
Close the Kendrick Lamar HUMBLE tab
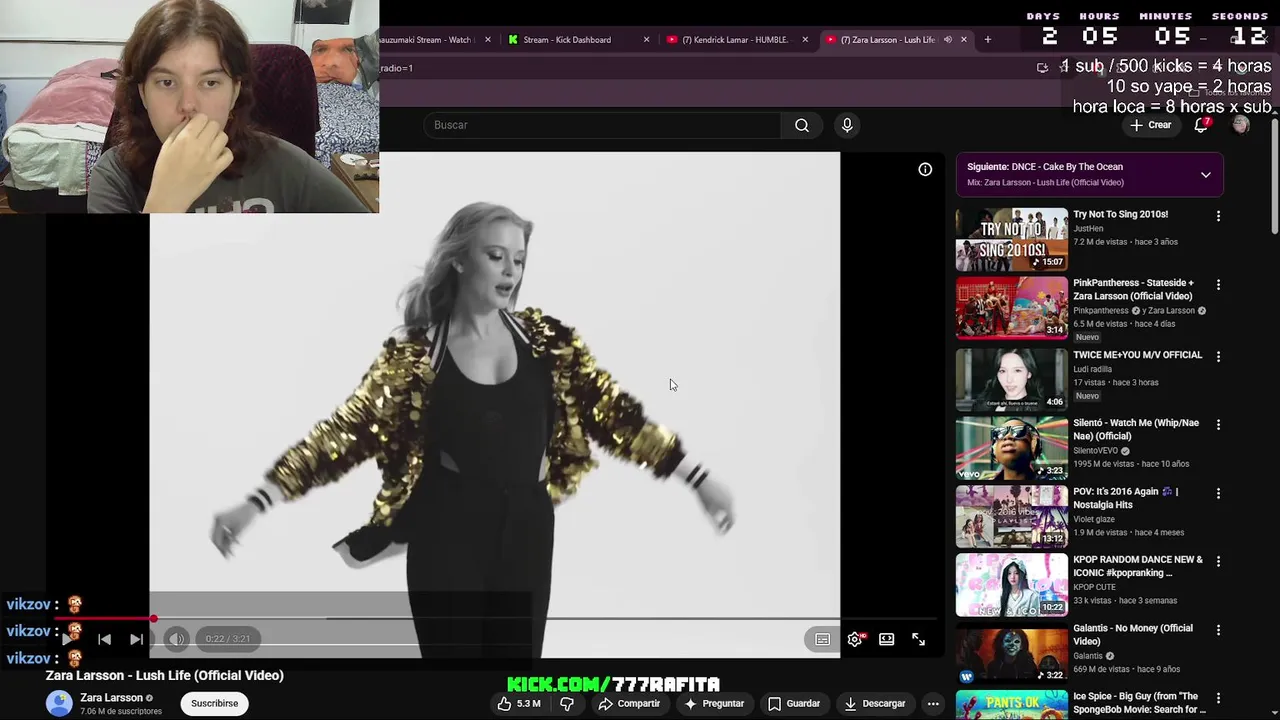click(x=805, y=40)
